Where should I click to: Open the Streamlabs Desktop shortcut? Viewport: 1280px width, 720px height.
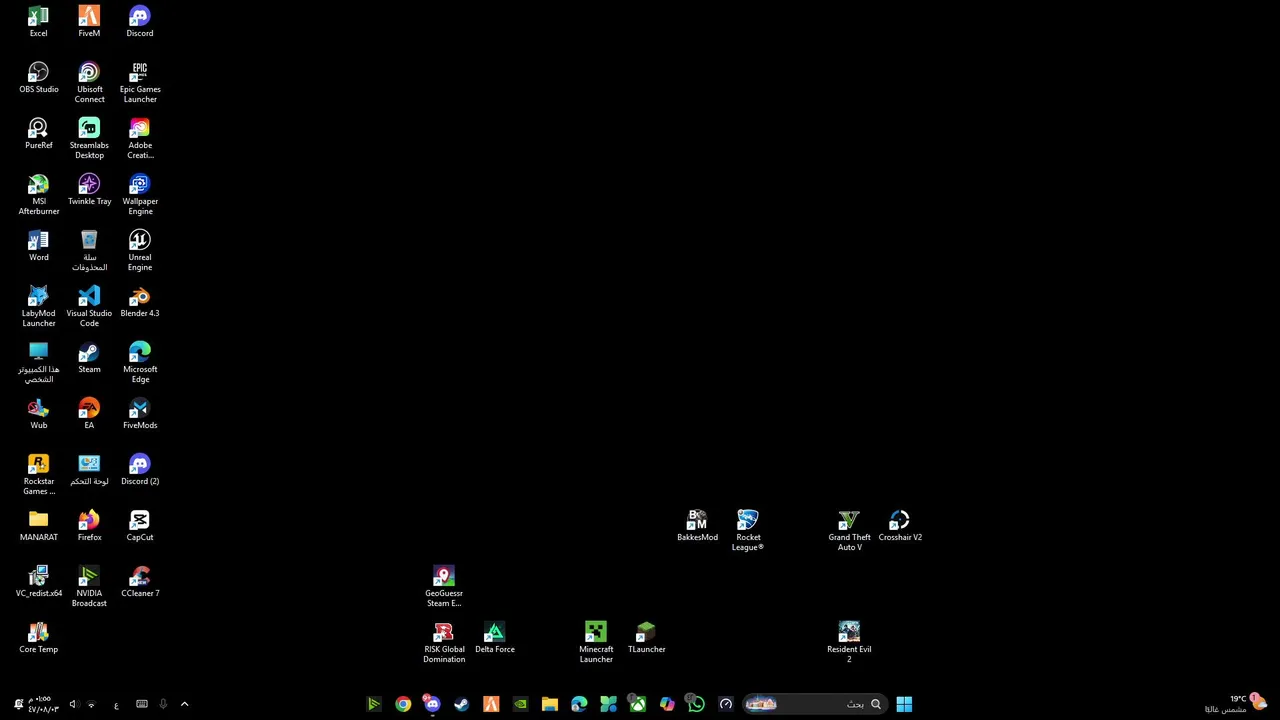pyautogui.click(x=89, y=139)
